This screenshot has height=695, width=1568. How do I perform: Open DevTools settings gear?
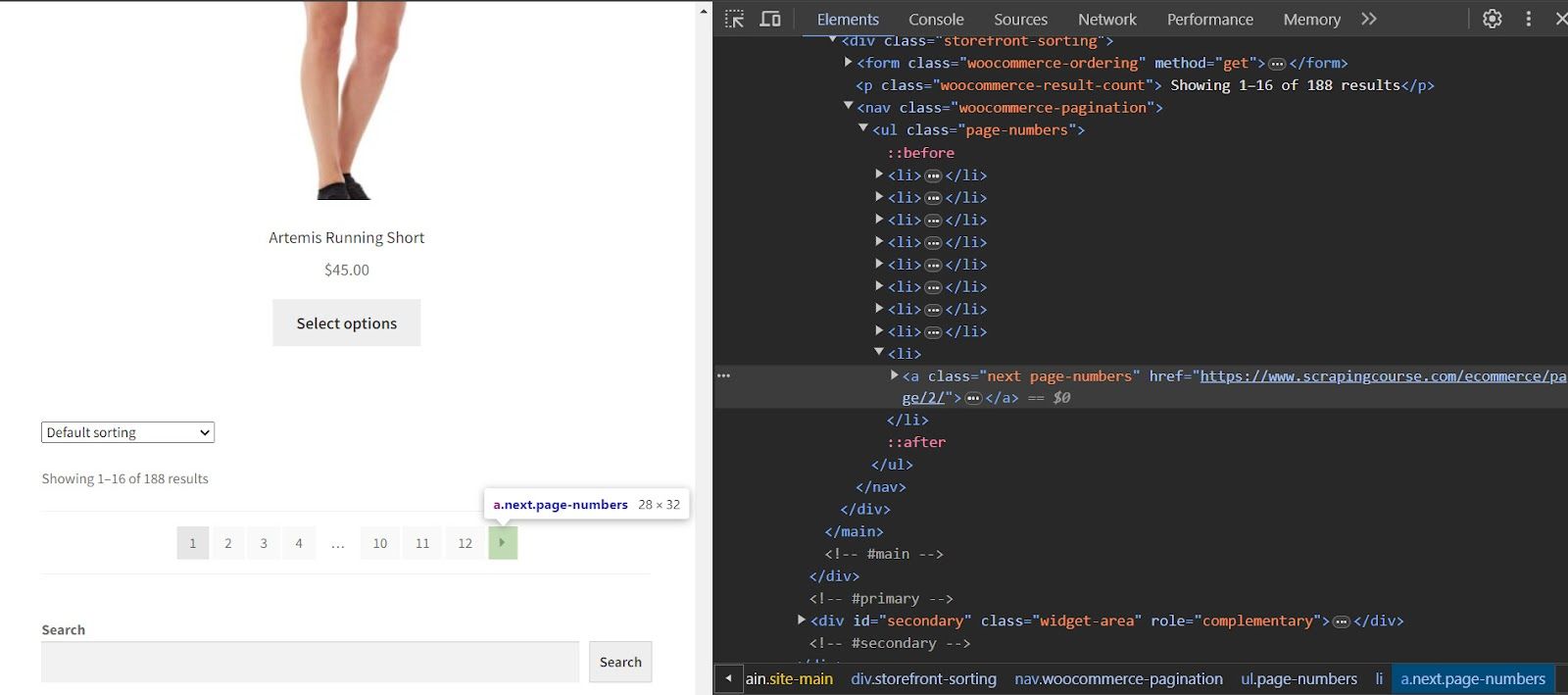point(1492,19)
